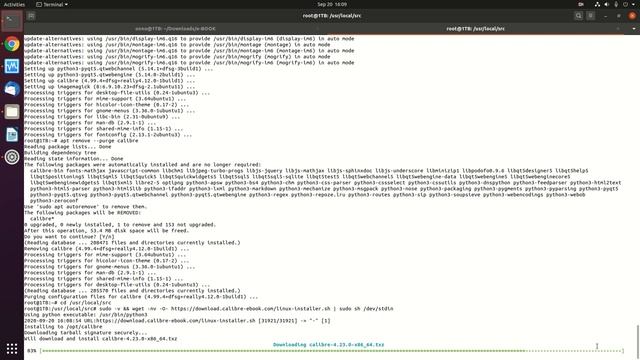
Task: Minimize the terminal window
Action: click(x=606, y=16)
